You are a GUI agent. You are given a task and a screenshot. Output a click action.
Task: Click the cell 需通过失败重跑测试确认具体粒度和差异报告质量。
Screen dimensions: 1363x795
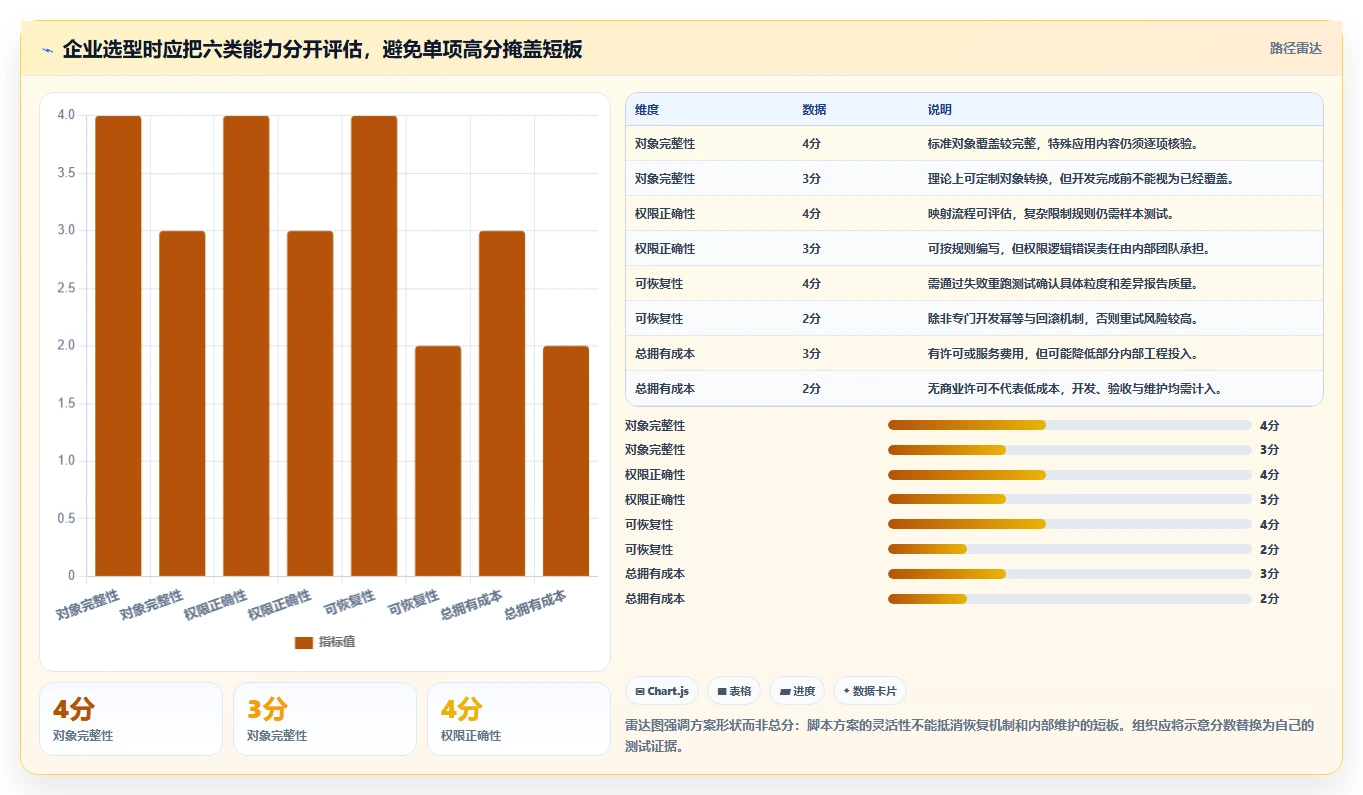tap(1062, 284)
